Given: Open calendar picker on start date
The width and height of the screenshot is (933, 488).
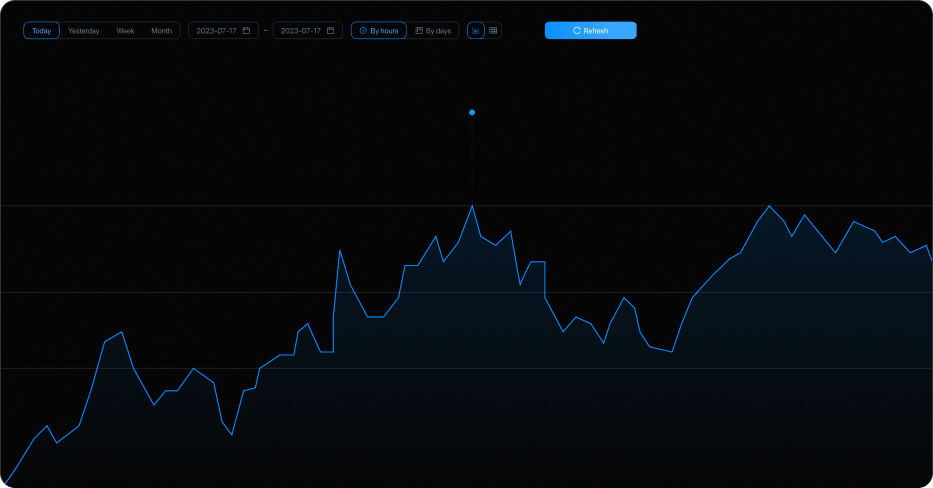Looking at the screenshot, I should [246, 31].
